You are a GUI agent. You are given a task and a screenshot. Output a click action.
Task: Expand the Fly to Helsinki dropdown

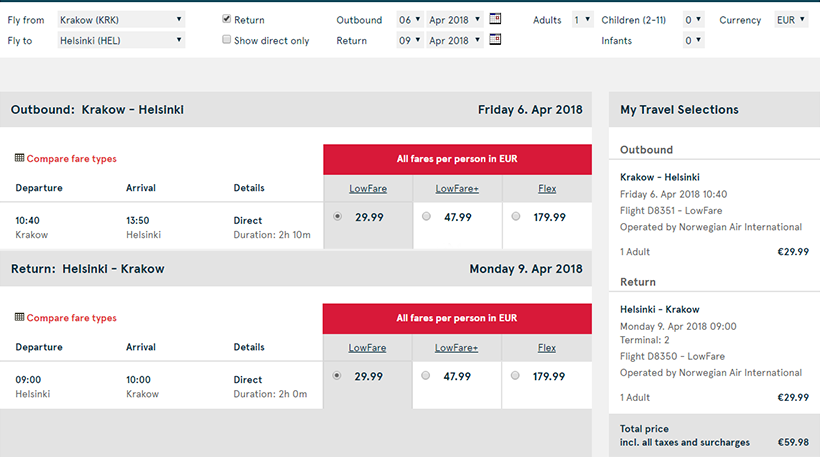click(121, 40)
